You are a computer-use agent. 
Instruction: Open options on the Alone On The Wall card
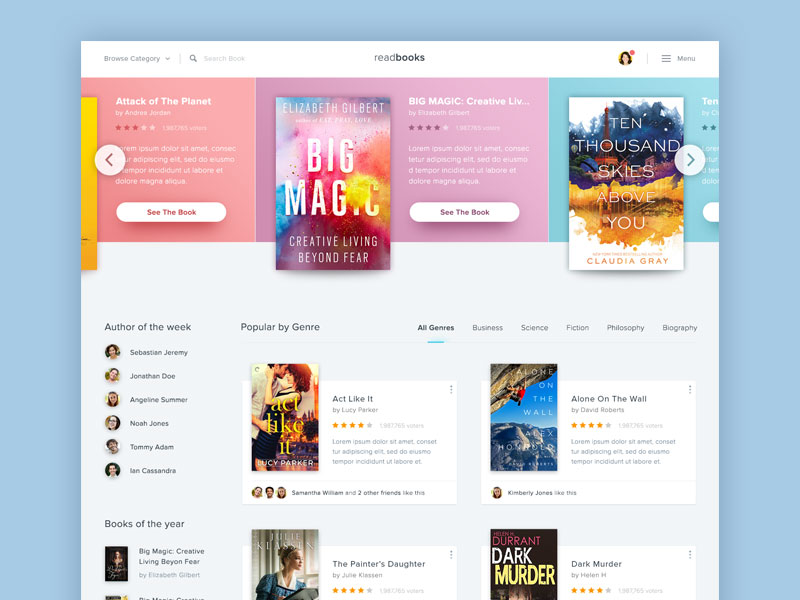(692, 387)
